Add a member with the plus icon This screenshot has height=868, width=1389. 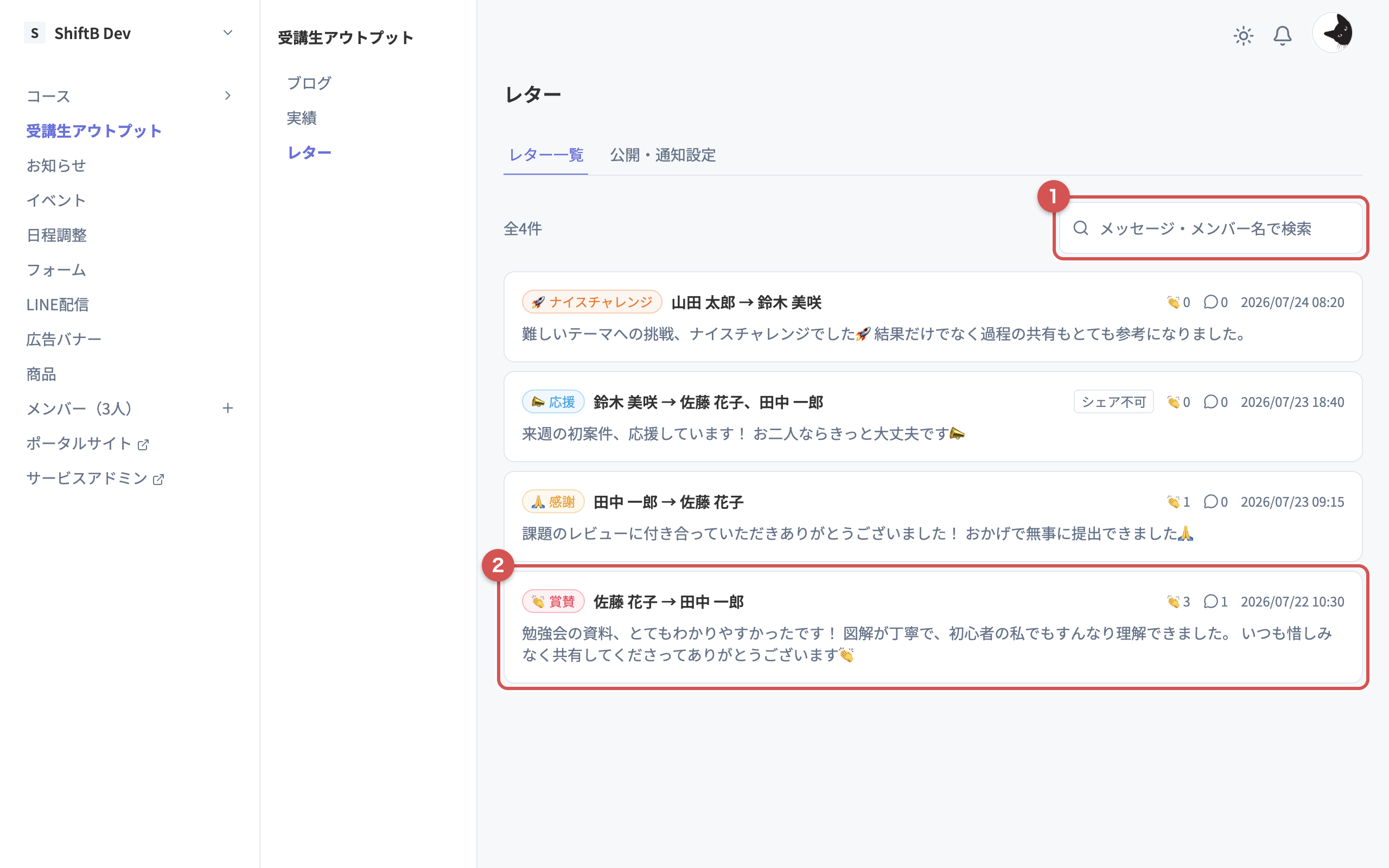227,408
